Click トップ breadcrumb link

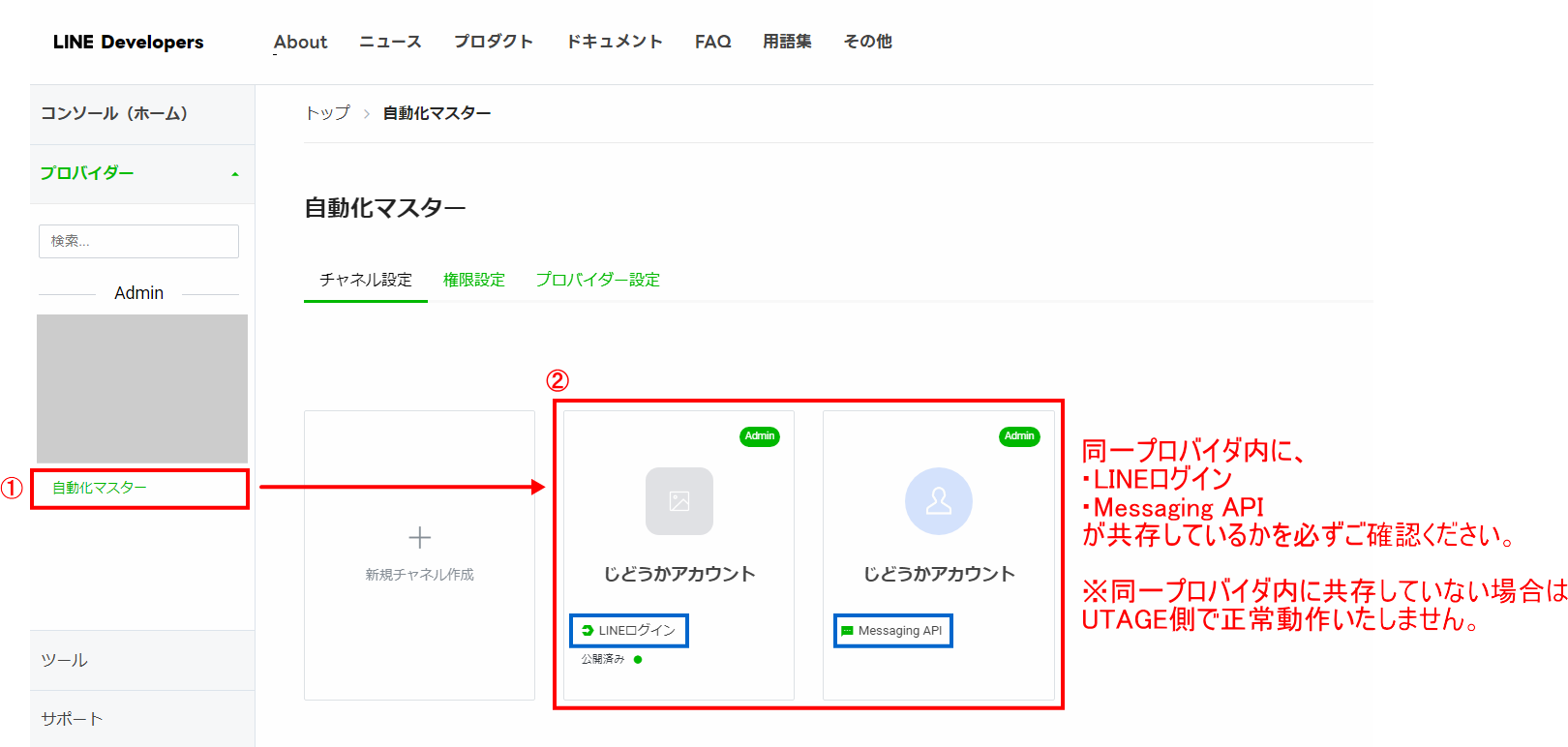(327, 113)
